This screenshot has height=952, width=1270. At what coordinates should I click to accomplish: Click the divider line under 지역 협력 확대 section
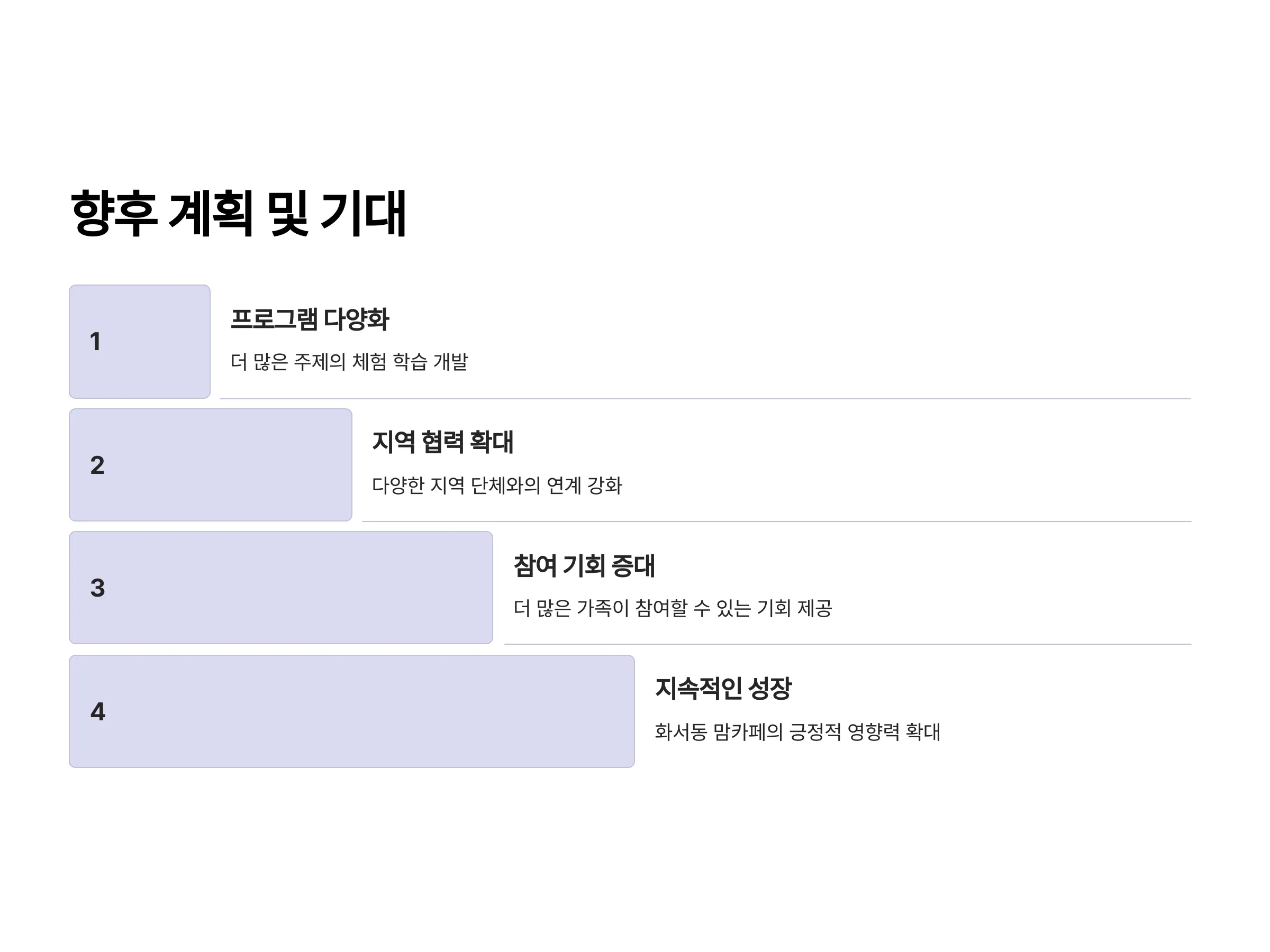point(777,521)
